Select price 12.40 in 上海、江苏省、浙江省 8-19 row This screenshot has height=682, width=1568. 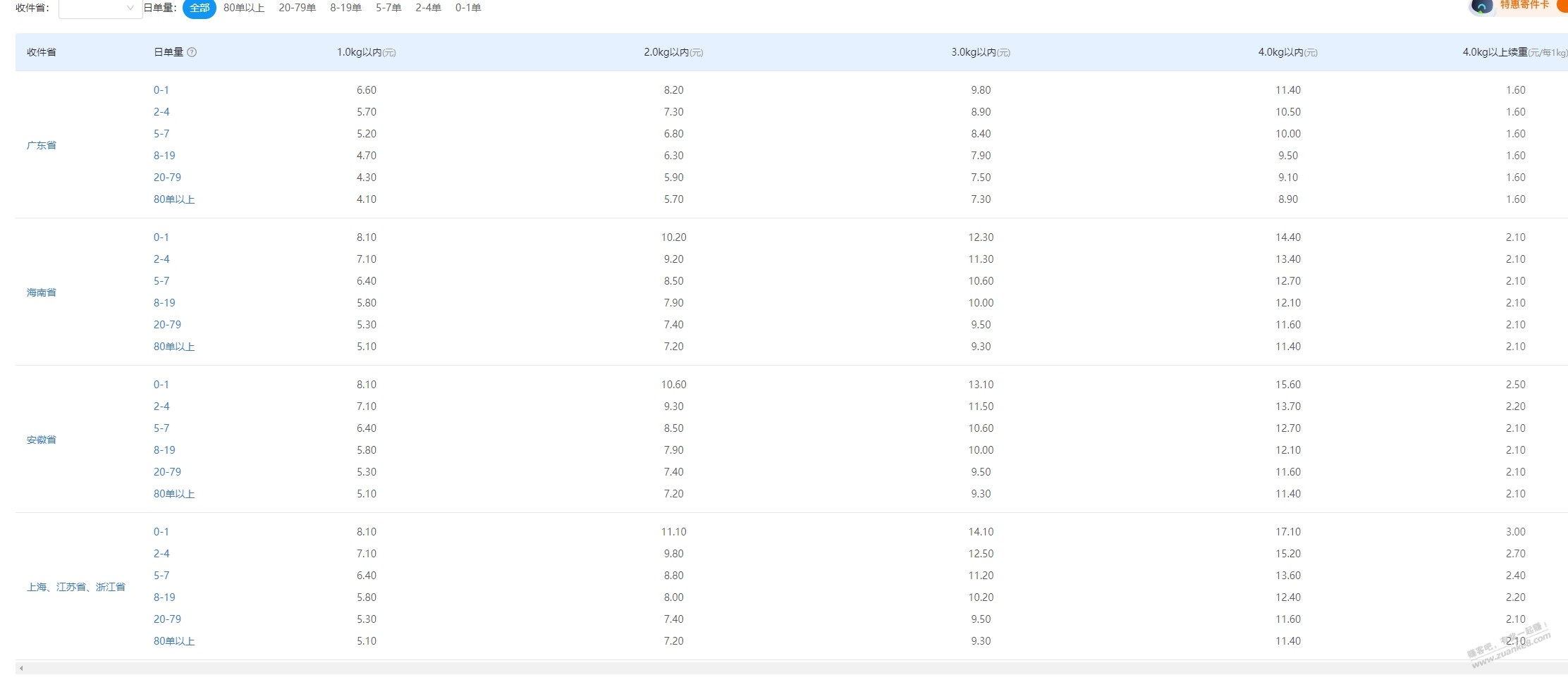coord(1288,597)
